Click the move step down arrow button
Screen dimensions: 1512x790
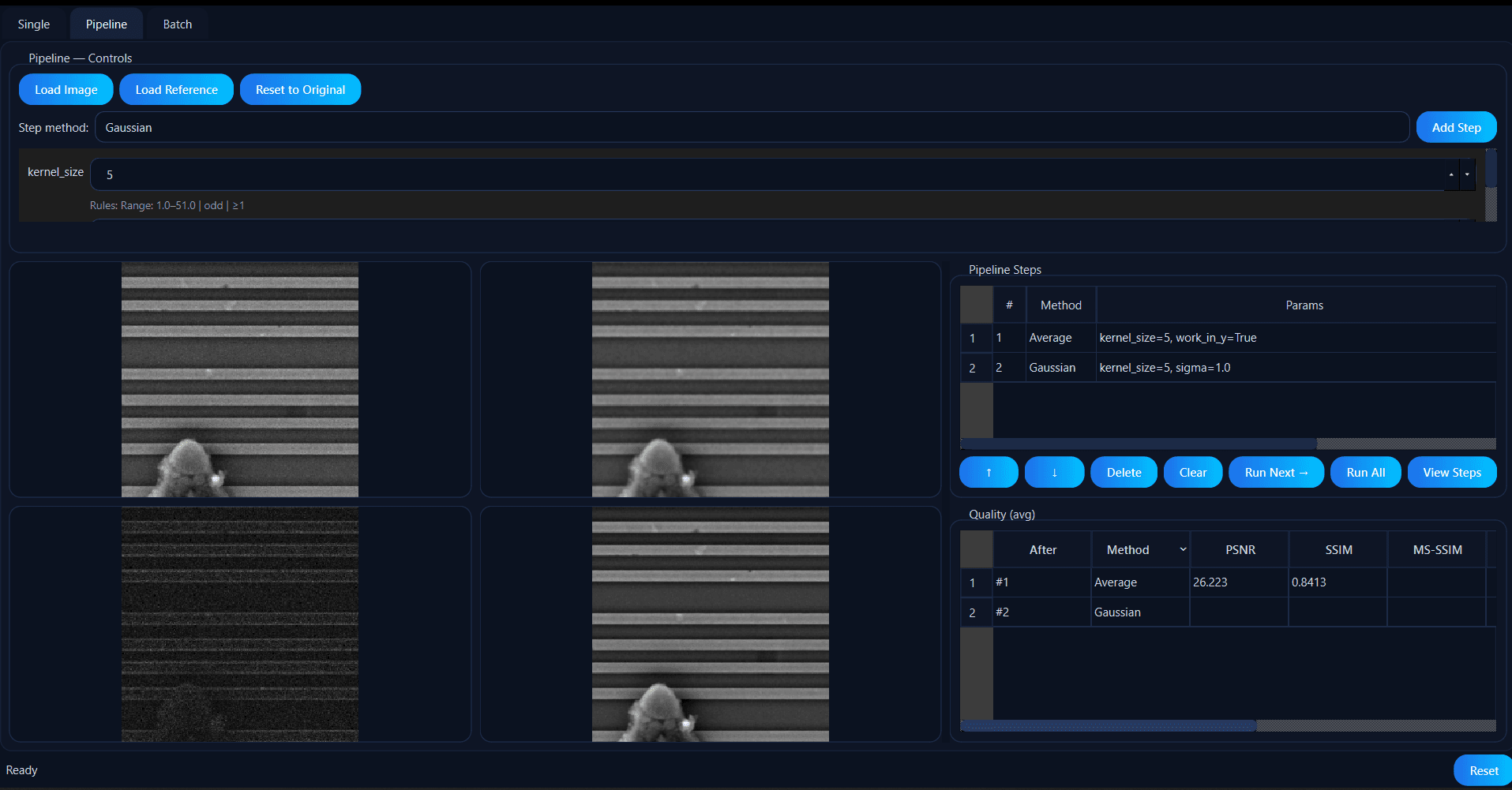(1054, 472)
